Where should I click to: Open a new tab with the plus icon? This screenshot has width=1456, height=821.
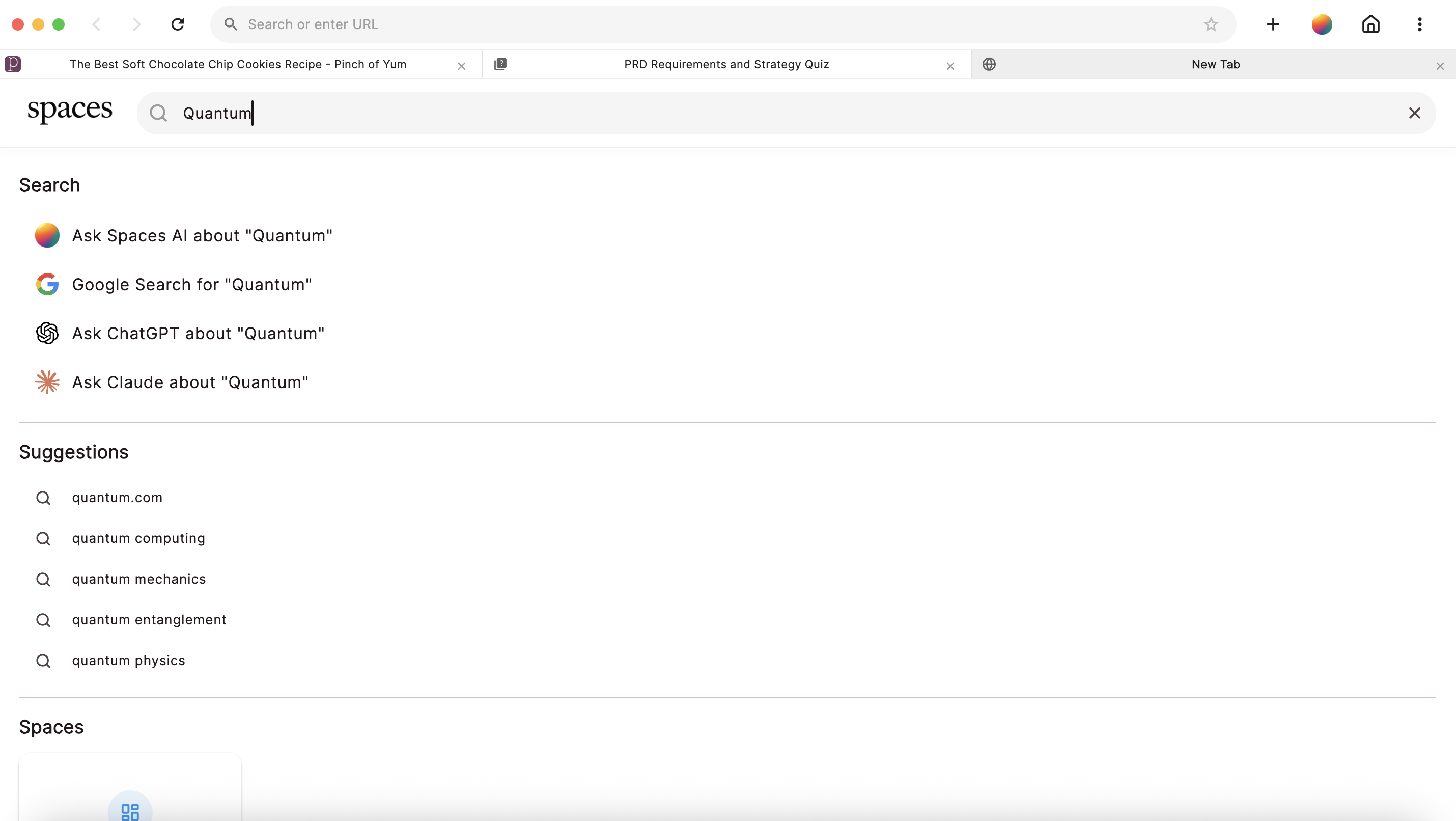[x=1273, y=24]
